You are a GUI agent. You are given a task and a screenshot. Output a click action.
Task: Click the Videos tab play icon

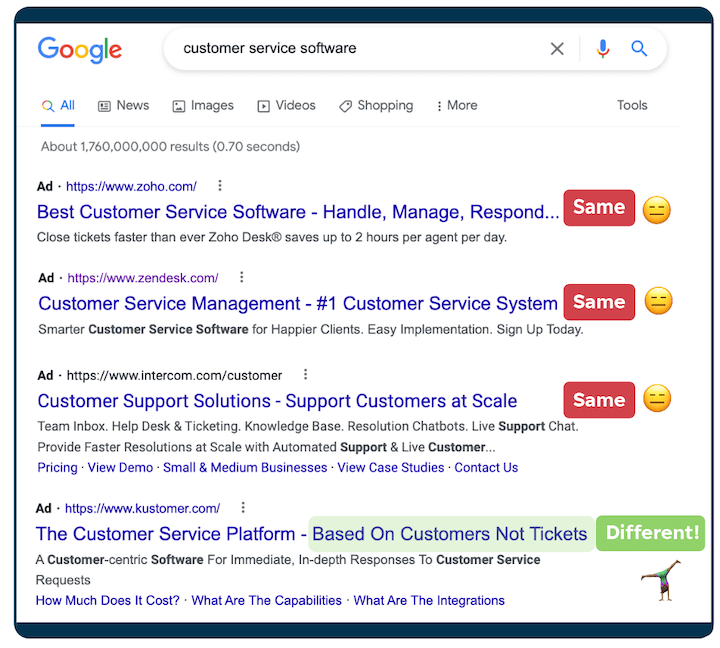point(264,107)
